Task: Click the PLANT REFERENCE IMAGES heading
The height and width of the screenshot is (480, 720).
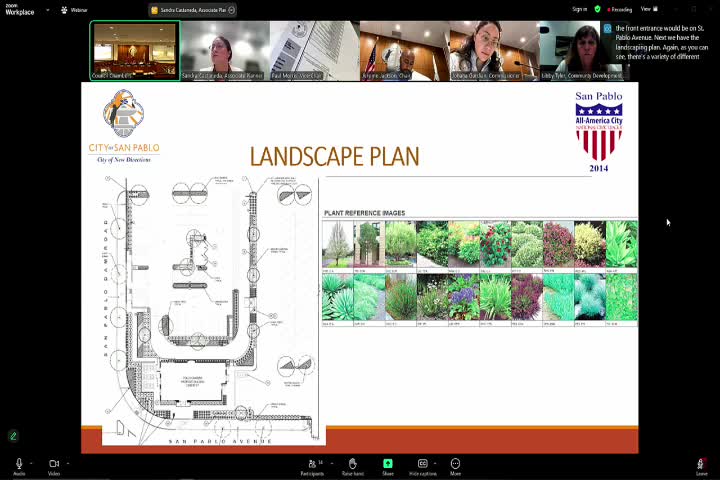Action: [365, 213]
